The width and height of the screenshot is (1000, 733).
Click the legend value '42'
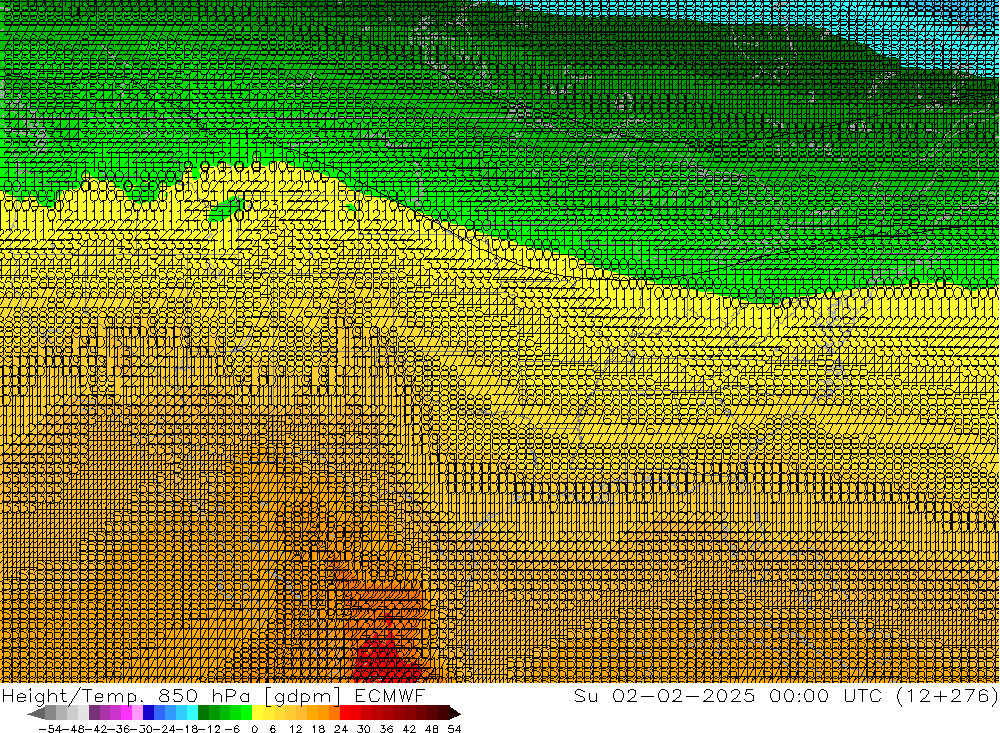click(409, 729)
